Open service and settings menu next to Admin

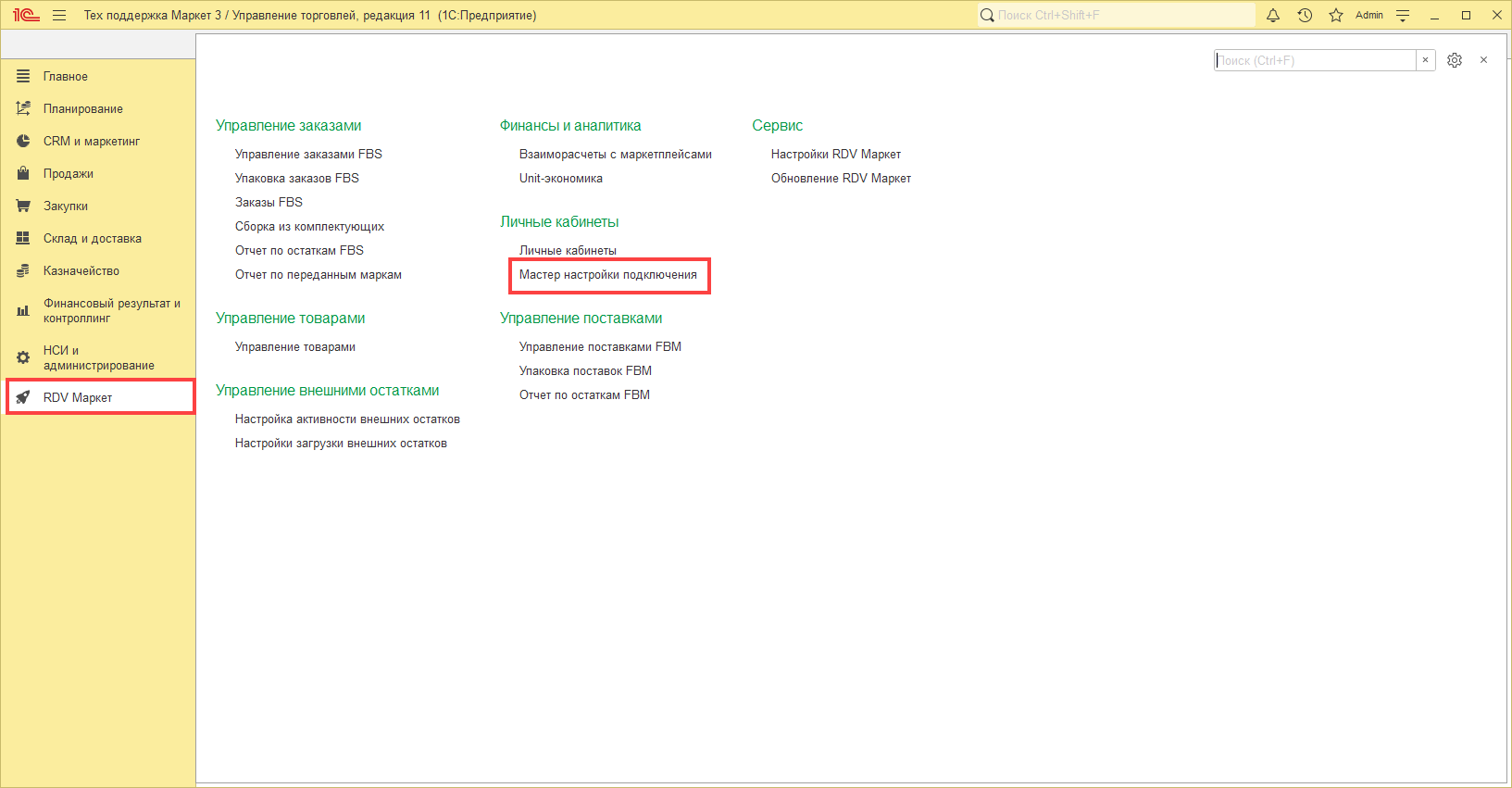tap(1403, 15)
